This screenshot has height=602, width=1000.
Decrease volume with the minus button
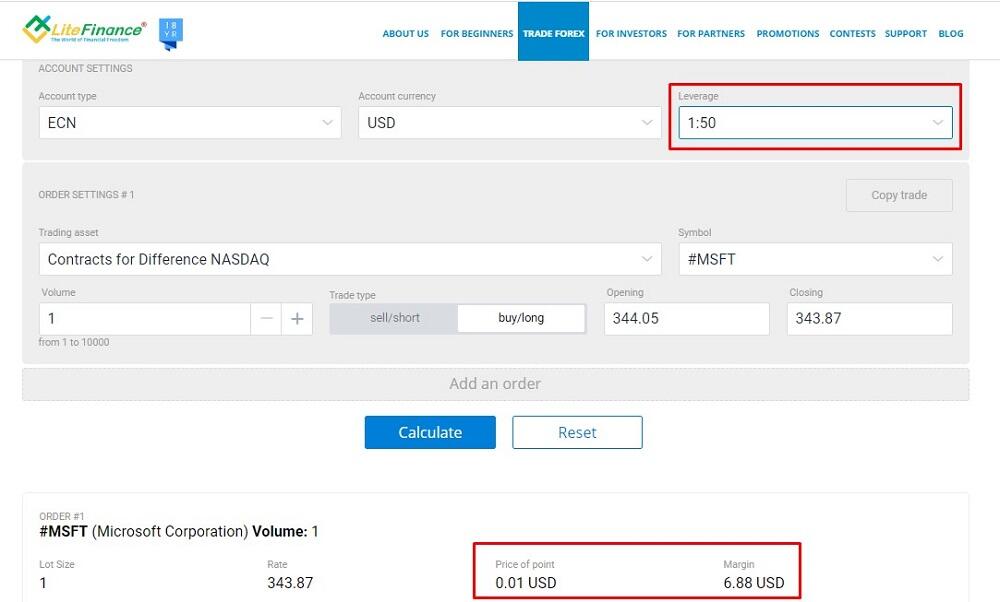266,319
